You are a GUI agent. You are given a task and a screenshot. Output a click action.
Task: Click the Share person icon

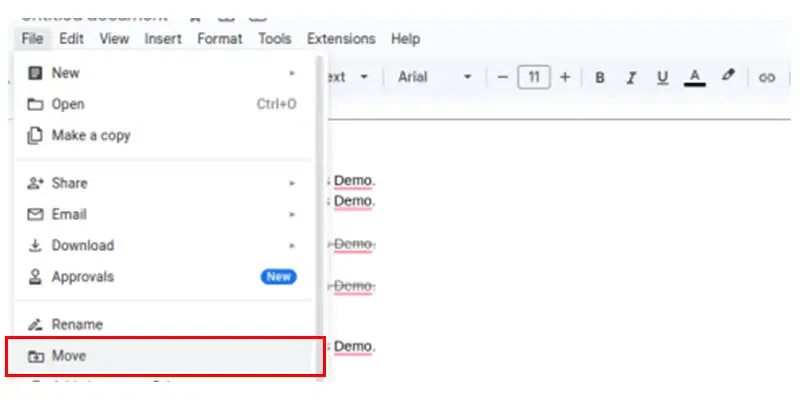[35, 183]
